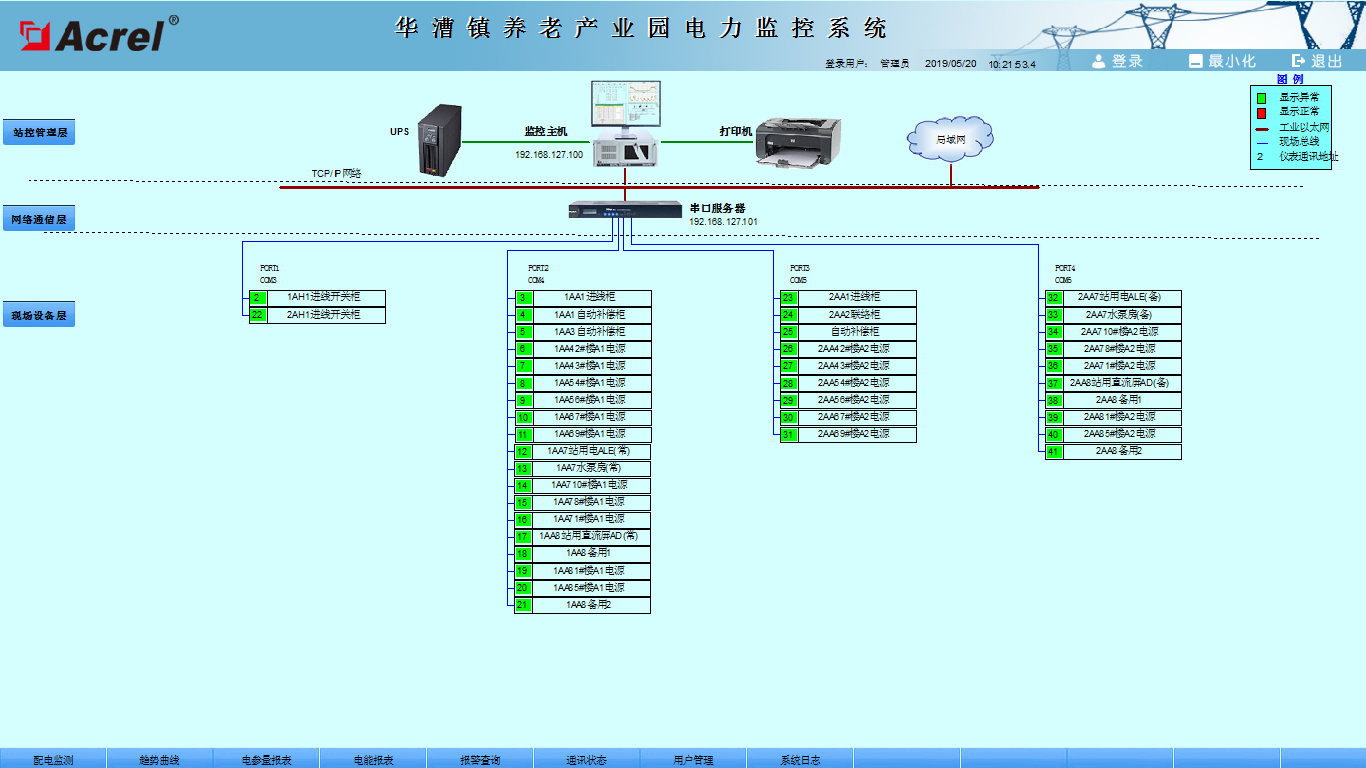Click the 站控管理层 layer label

tap(39, 132)
